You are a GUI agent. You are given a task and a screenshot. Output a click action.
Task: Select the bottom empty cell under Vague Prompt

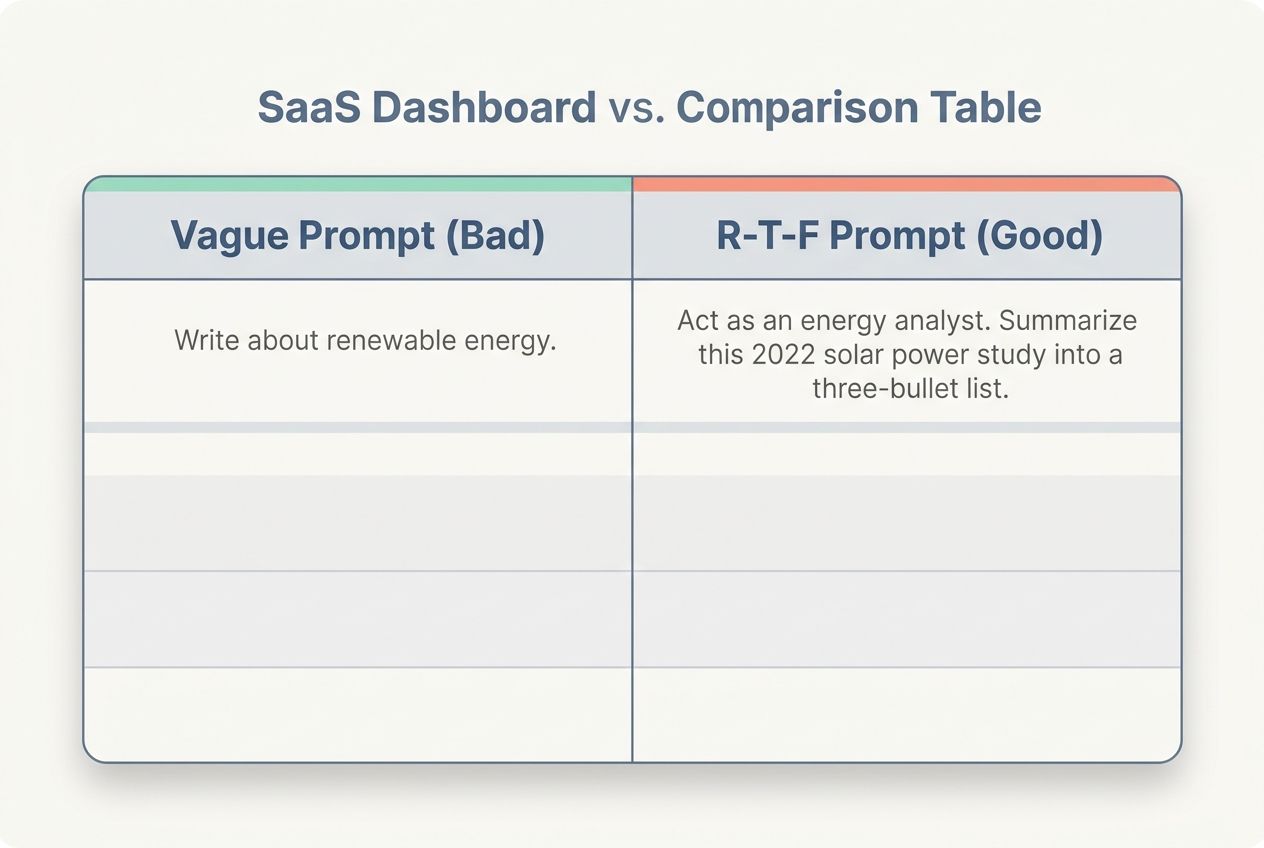(x=358, y=713)
